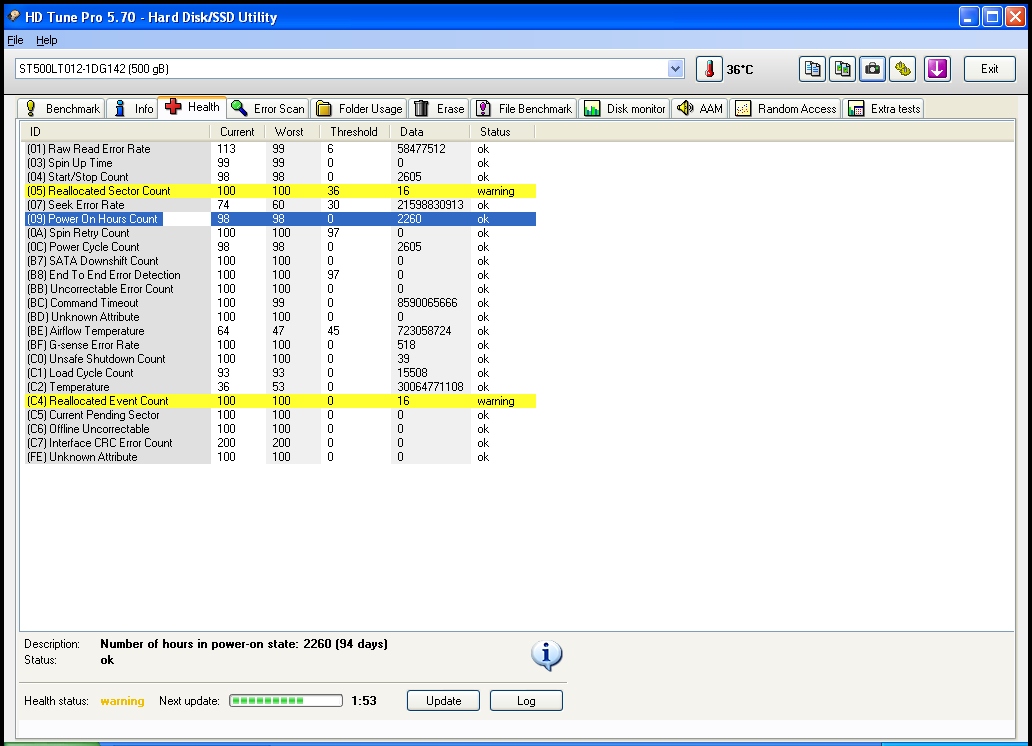Select the (BE) Airflow Temperature row
This screenshot has width=1032, height=746.
tap(280, 331)
